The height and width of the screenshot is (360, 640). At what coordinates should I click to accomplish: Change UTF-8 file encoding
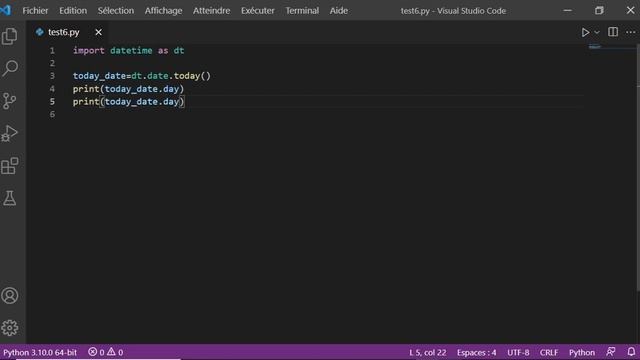pos(518,352)
